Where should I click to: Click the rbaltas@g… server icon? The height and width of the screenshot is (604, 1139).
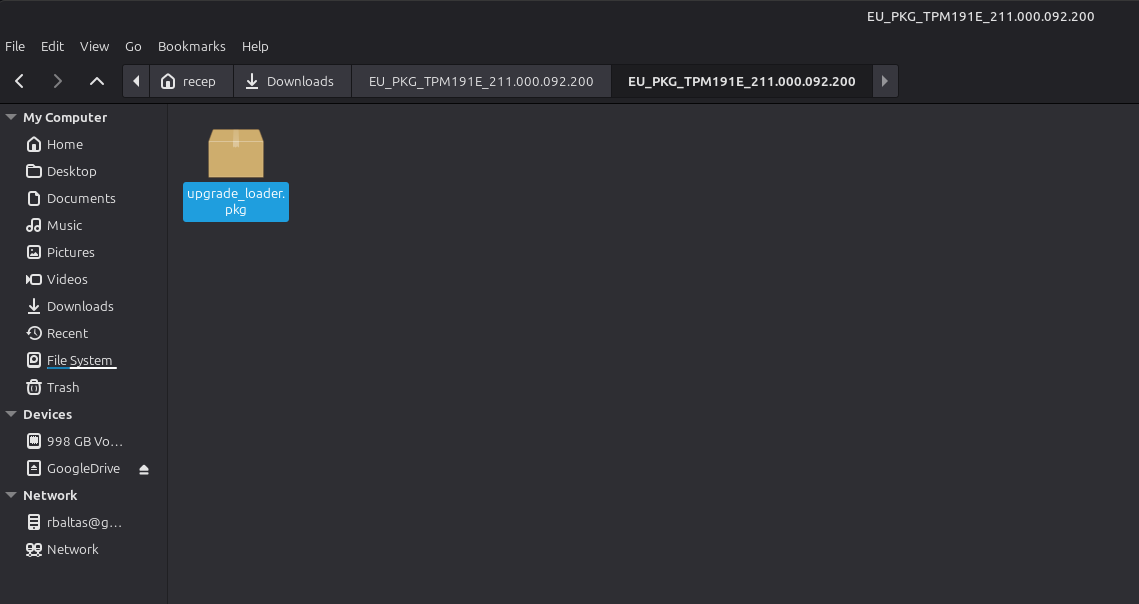point(33,523)
